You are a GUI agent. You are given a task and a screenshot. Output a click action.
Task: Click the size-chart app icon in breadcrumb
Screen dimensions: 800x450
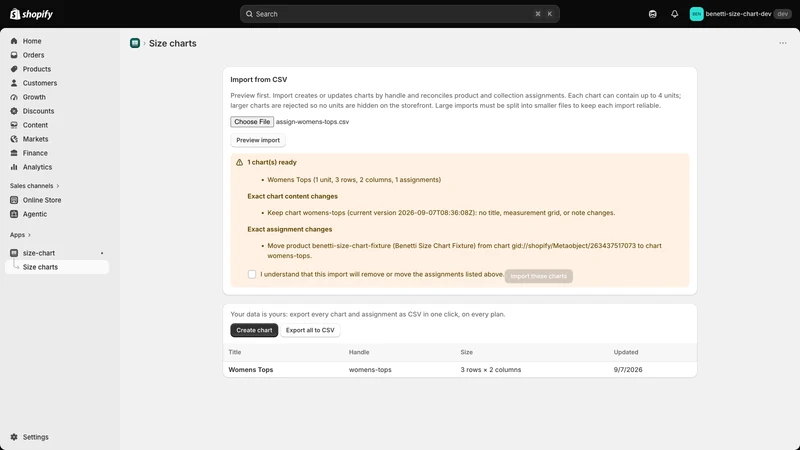(x=135, y=43)
